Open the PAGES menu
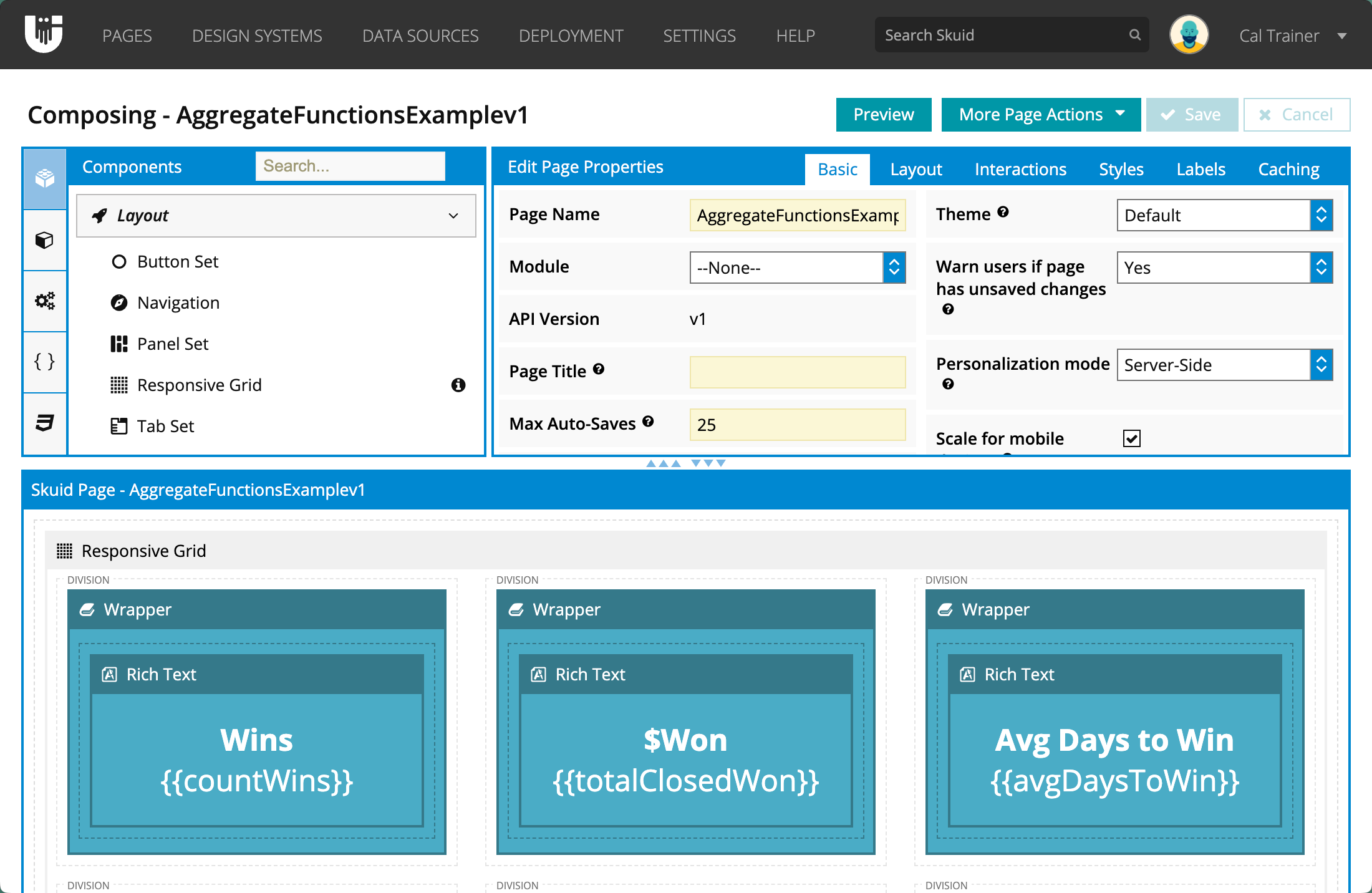The width and height of the screenshot is (1372, 893). click(x=127, y=36)
